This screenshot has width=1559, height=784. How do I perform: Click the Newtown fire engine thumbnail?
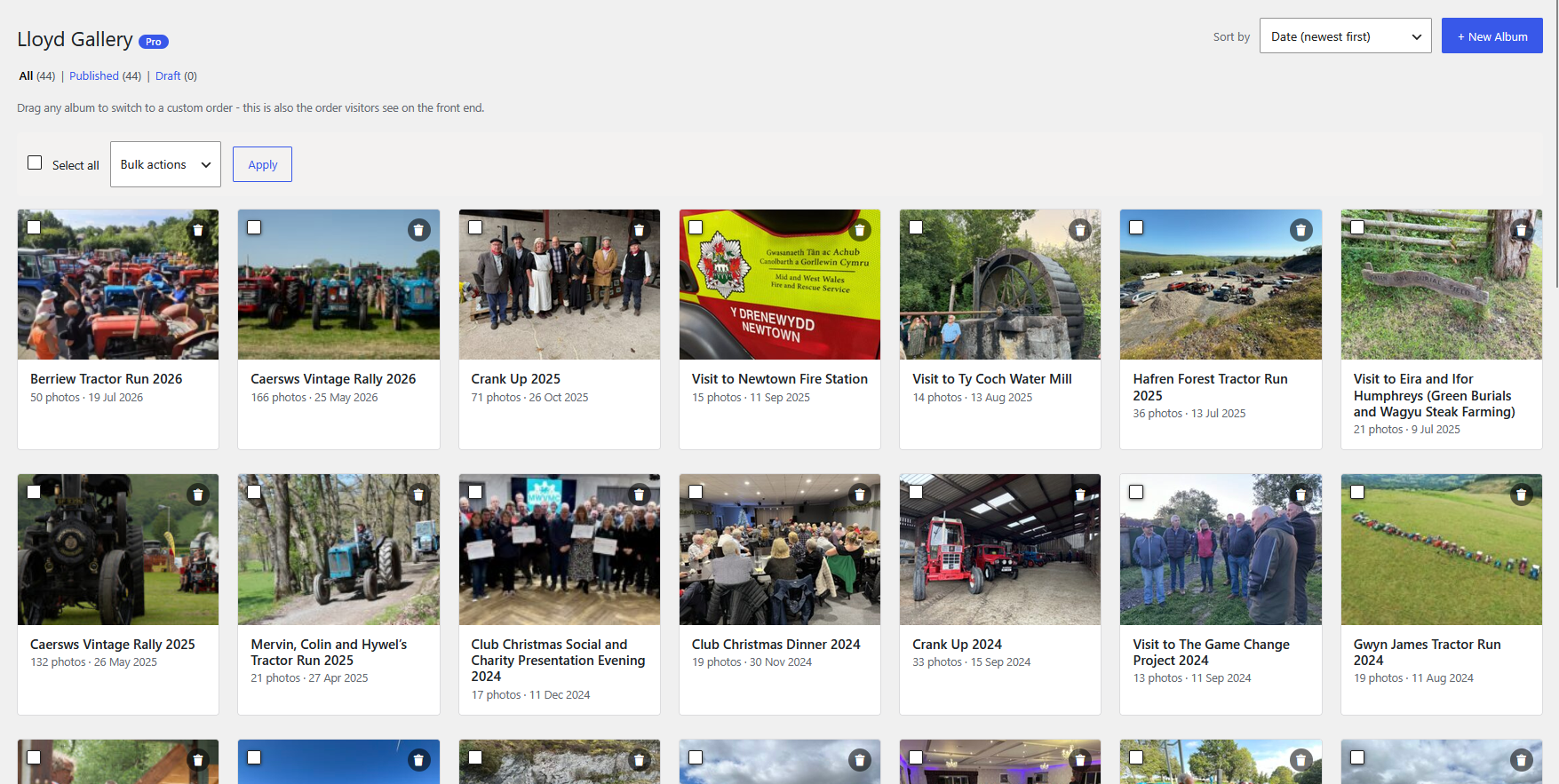[780, 285]
